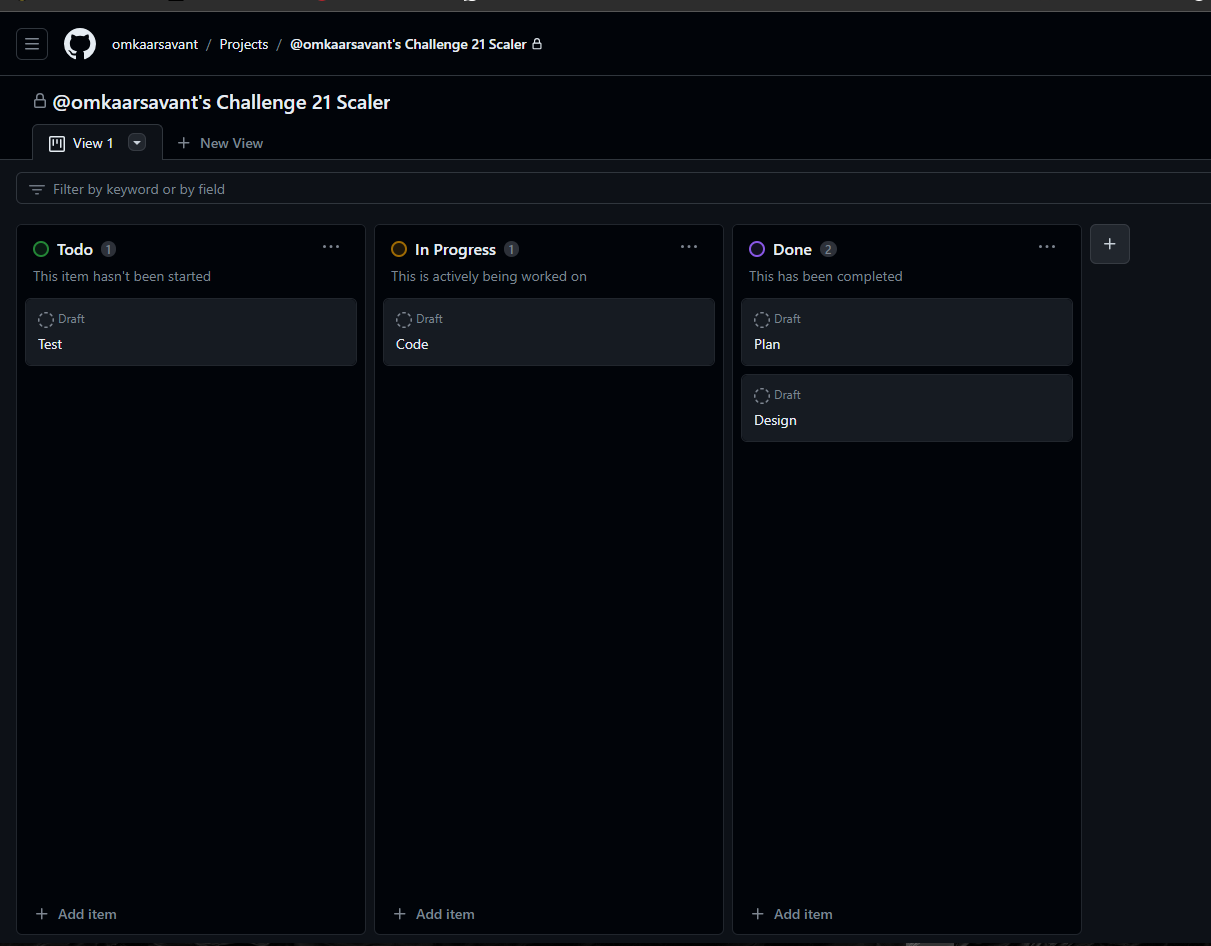Click the hamburger navigation menu icon

coord(31,43)
